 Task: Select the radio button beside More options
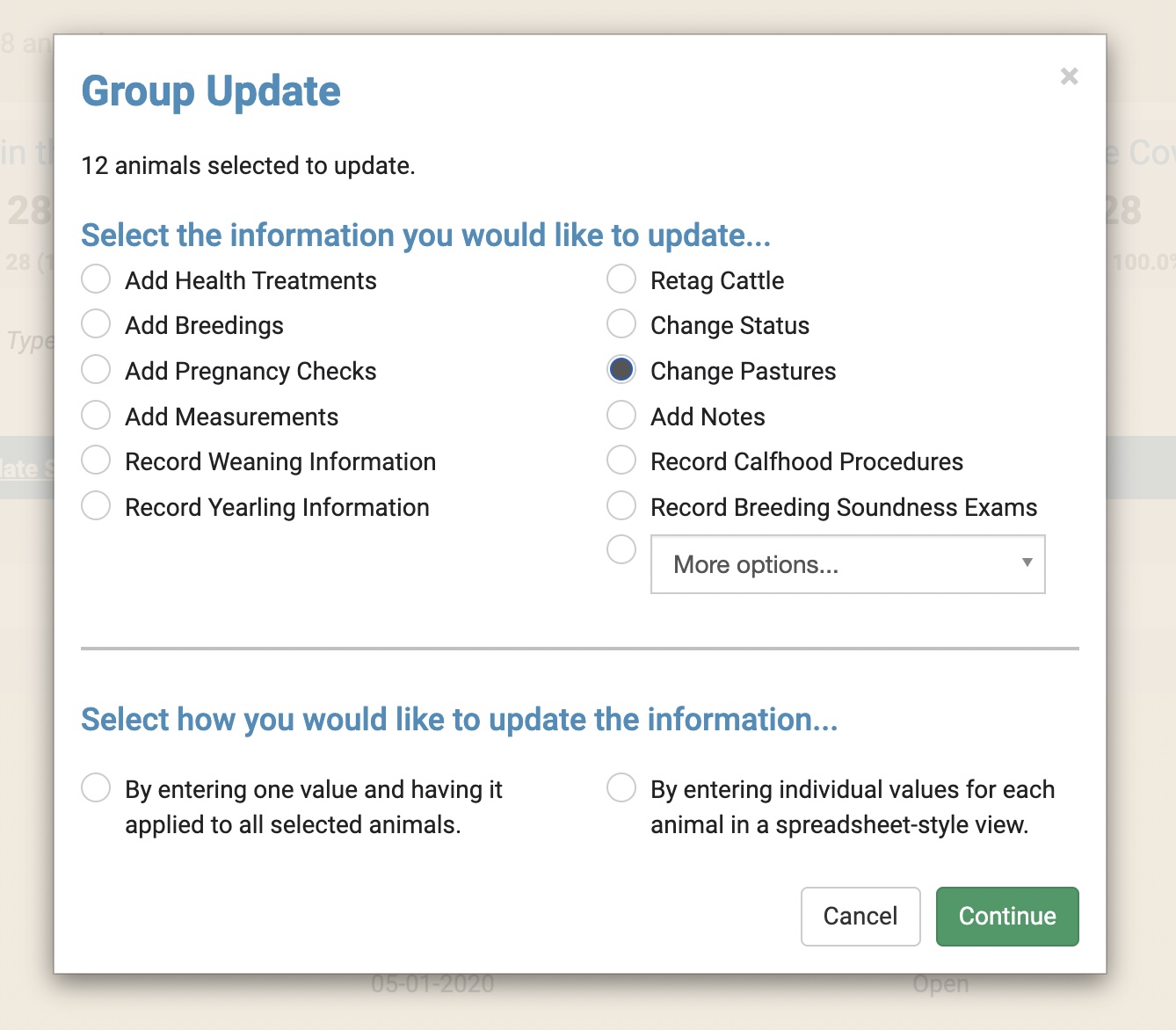[x=621, y=550]
